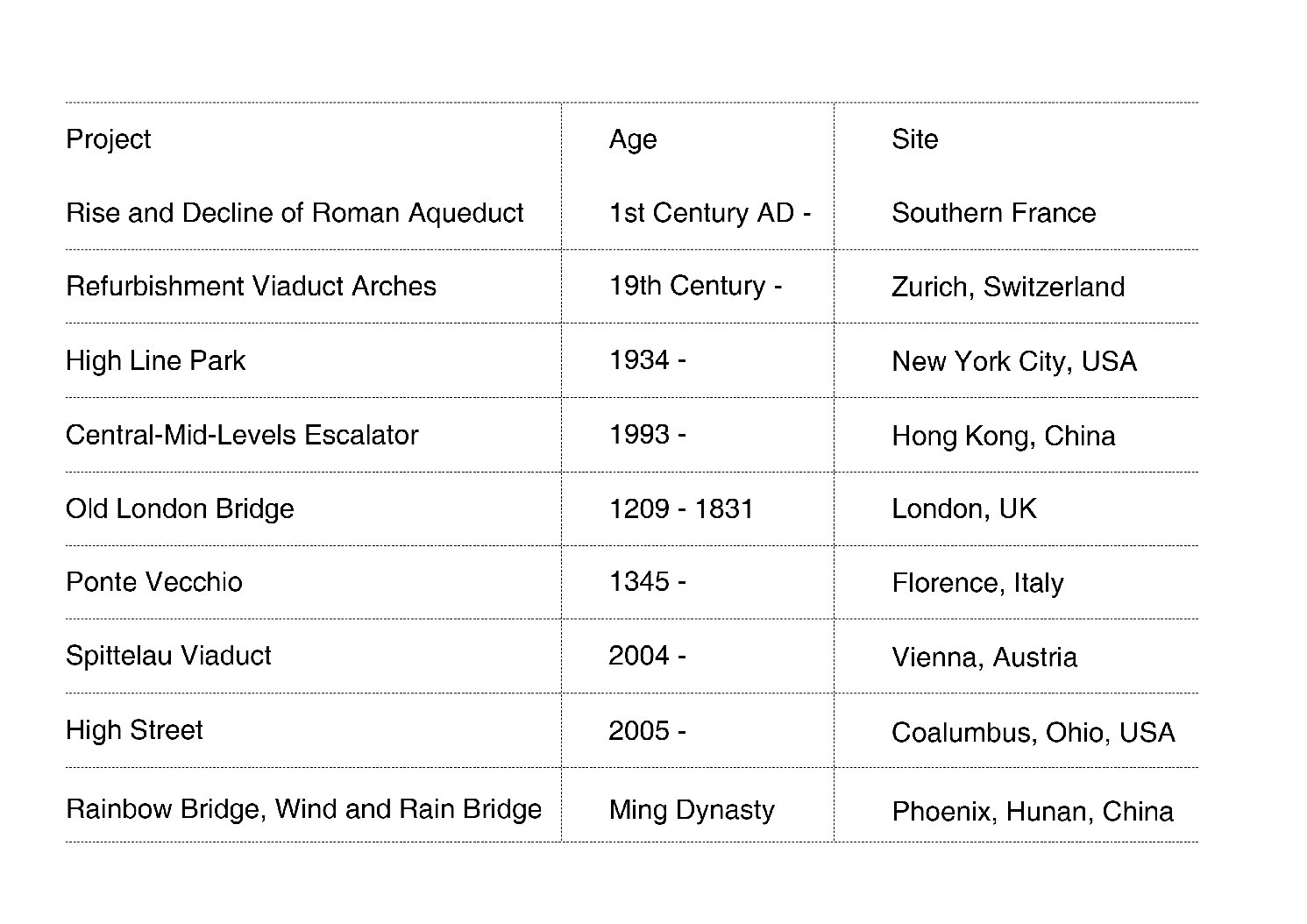The width and height of the screenshot is (1307, 924).
Task: Select the Hong Kong, China site cell
Action: tap(1004, 437)
